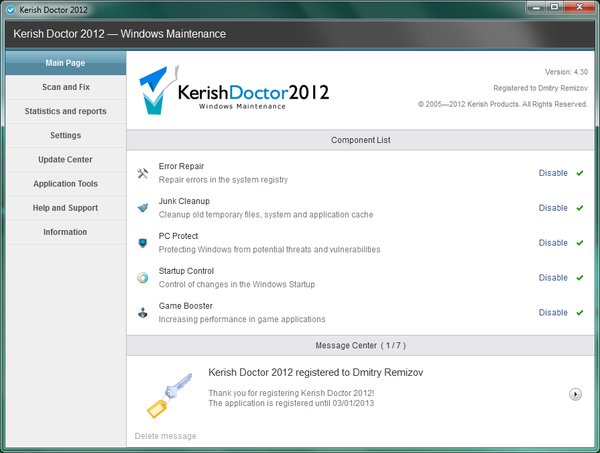The image size is (600, 453).
Task: Open Statistics and reports
Action: pyautogui.click(x=66, y=111)
